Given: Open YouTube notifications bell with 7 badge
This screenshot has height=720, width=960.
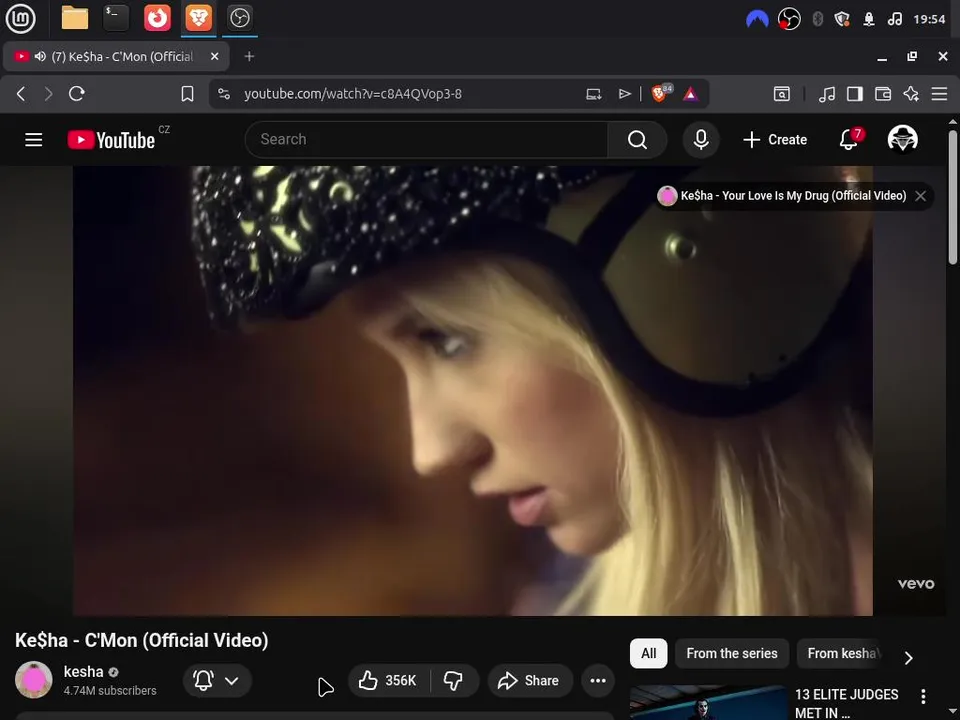Looking at the screenshot, I should click(849, 139).
